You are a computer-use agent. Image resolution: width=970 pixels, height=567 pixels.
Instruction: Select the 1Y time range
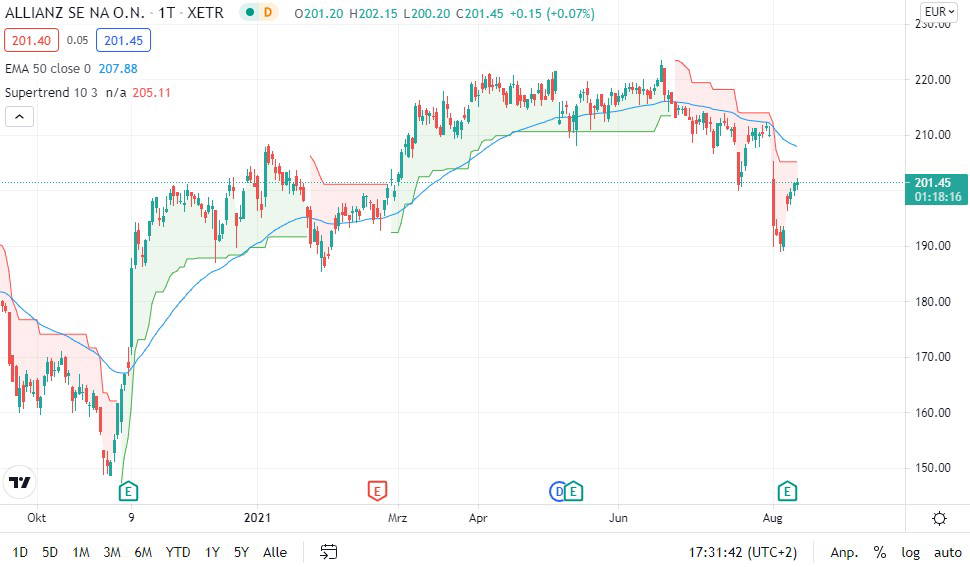pyautogui.click(x=212, y=552)
